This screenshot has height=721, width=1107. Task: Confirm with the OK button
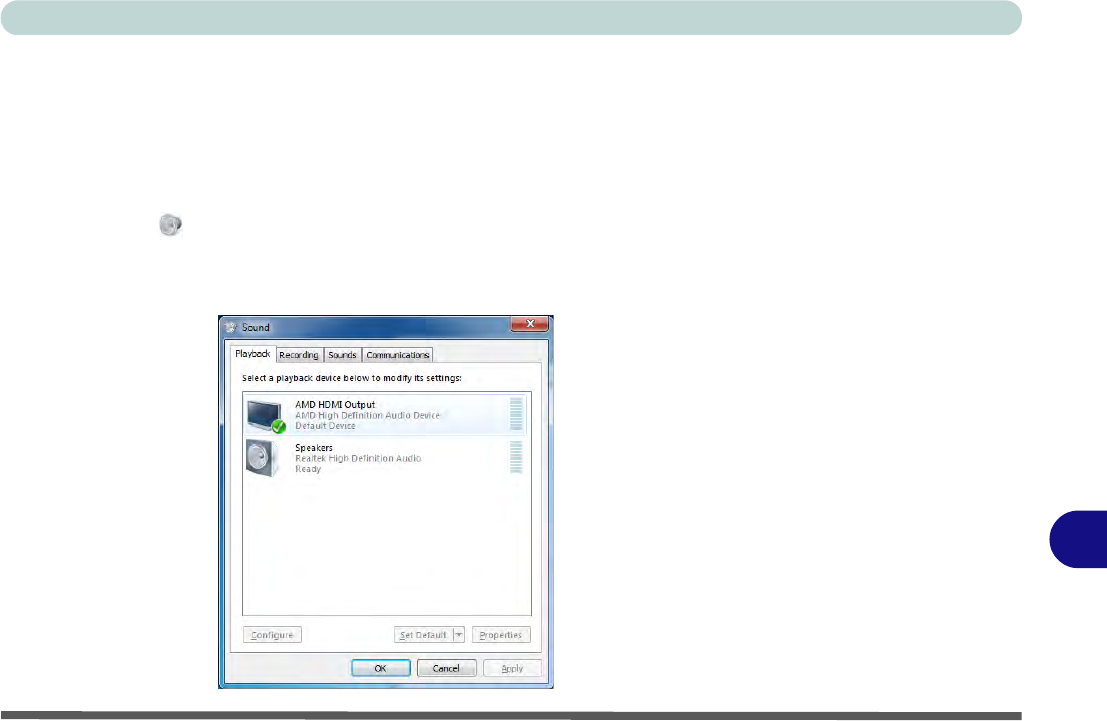(x=381, y=668)
